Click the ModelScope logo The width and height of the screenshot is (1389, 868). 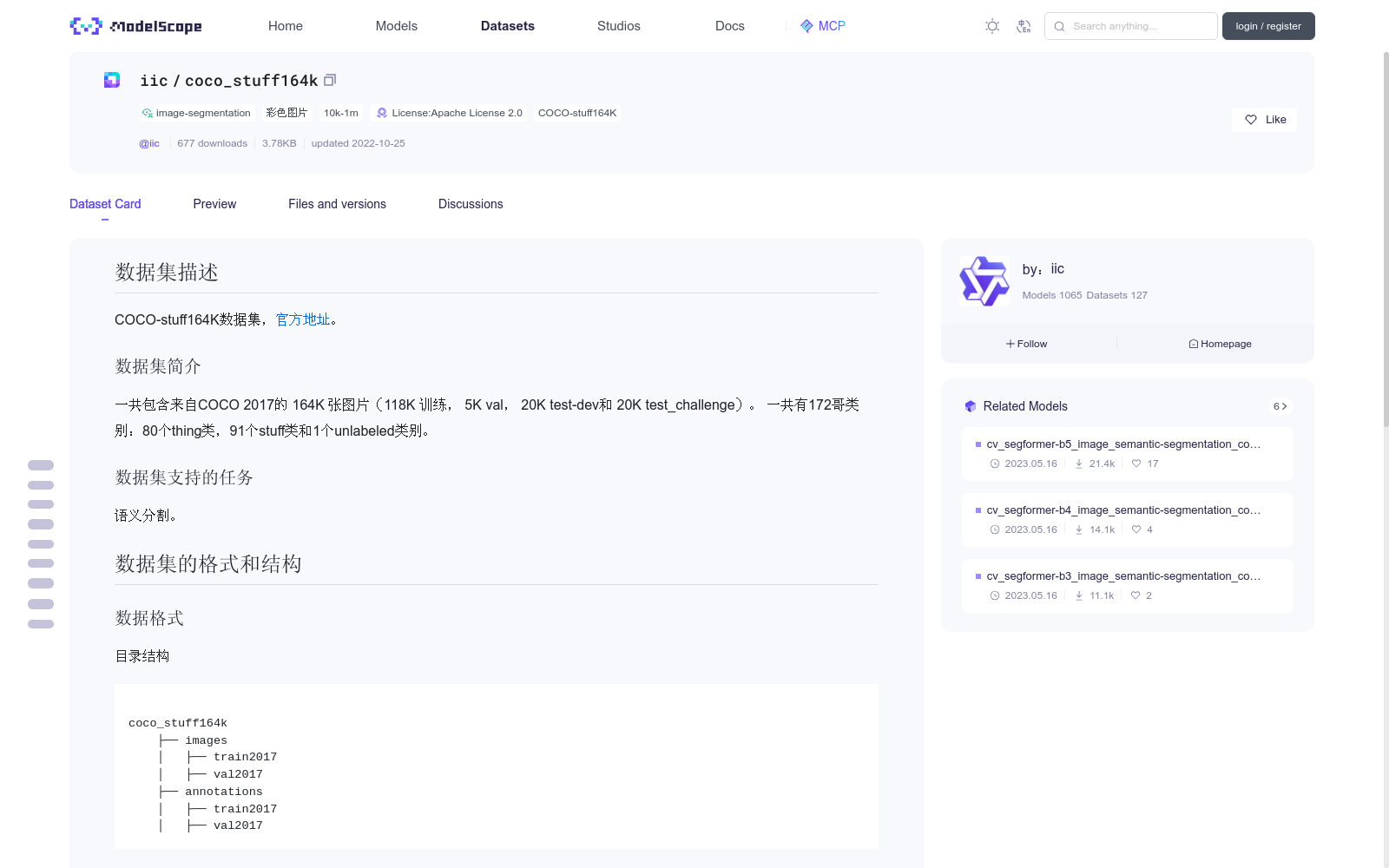point(136,26)
